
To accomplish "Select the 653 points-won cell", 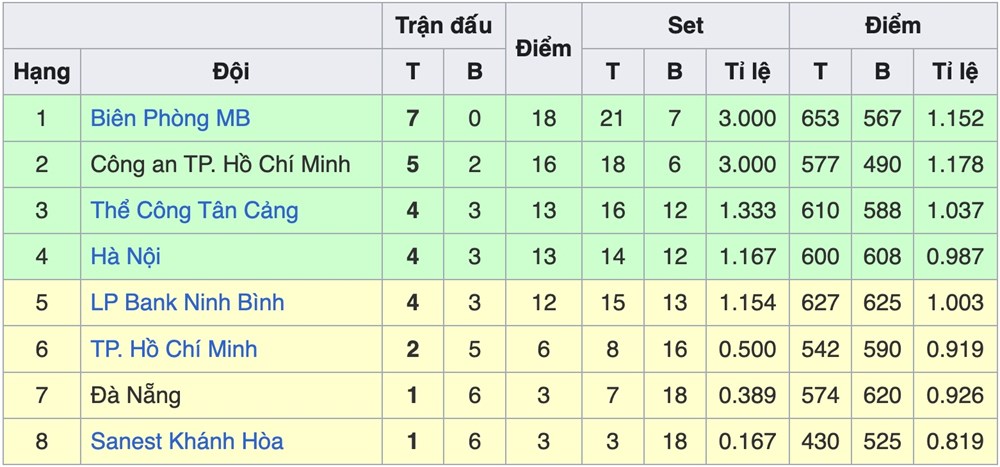I will click(x=820, y=118).
